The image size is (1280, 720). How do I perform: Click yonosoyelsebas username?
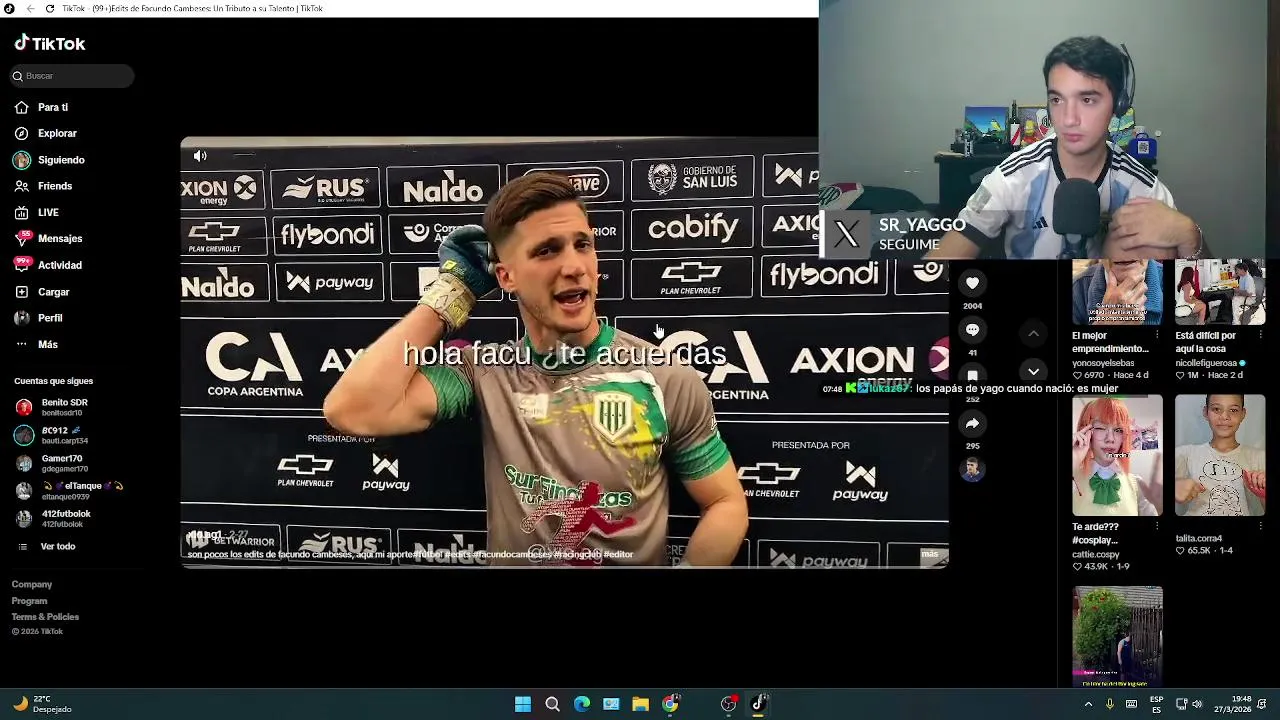1103,363
